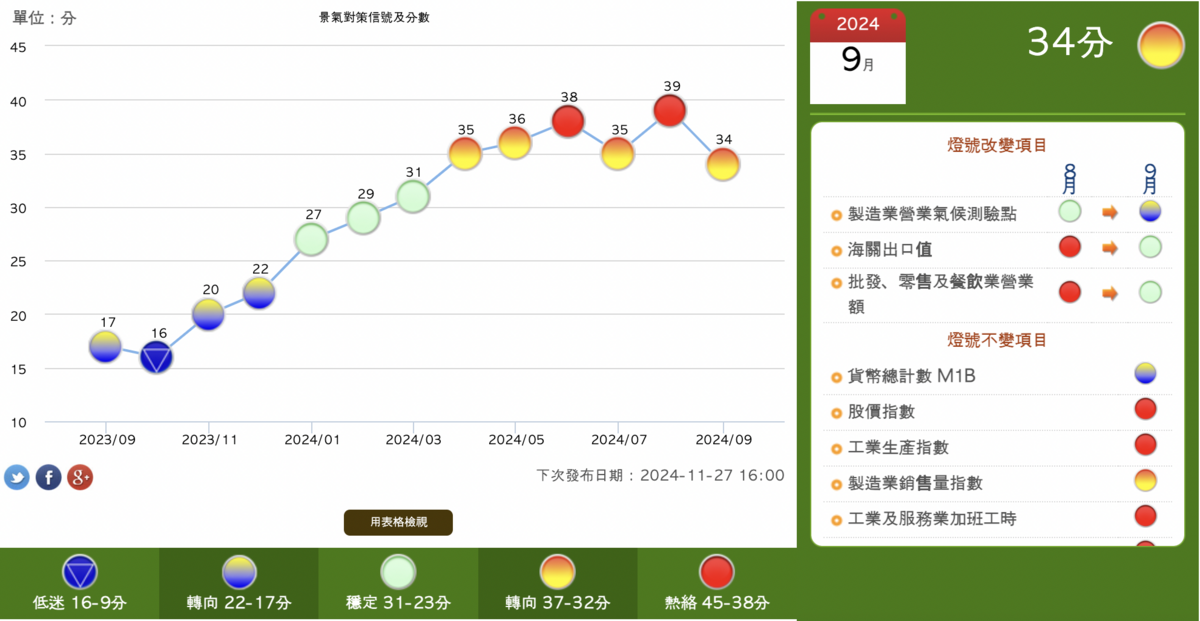Open the 貨幣總計數 M1B item
The image size is (1200, 621).
point(911,376)
